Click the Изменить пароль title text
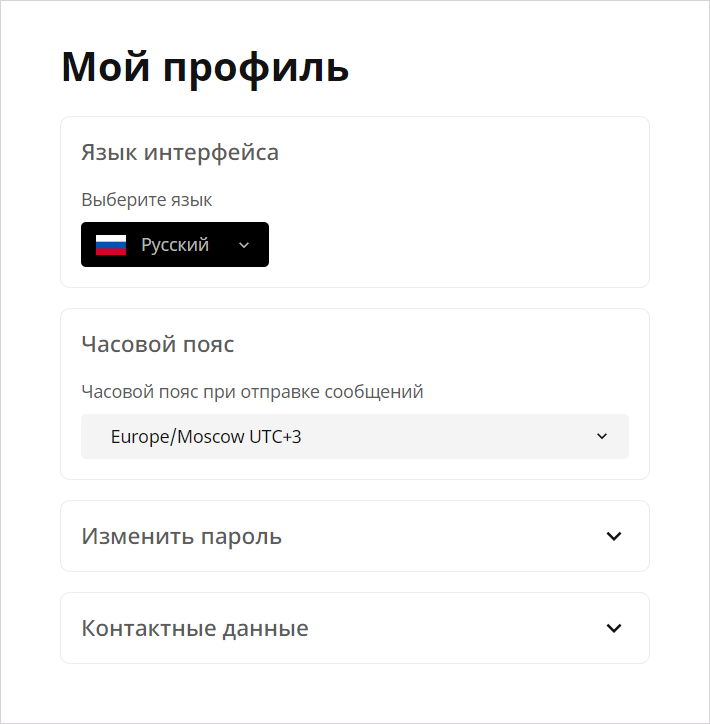Viewport: 710px width, 724px height. click(181, 537)
